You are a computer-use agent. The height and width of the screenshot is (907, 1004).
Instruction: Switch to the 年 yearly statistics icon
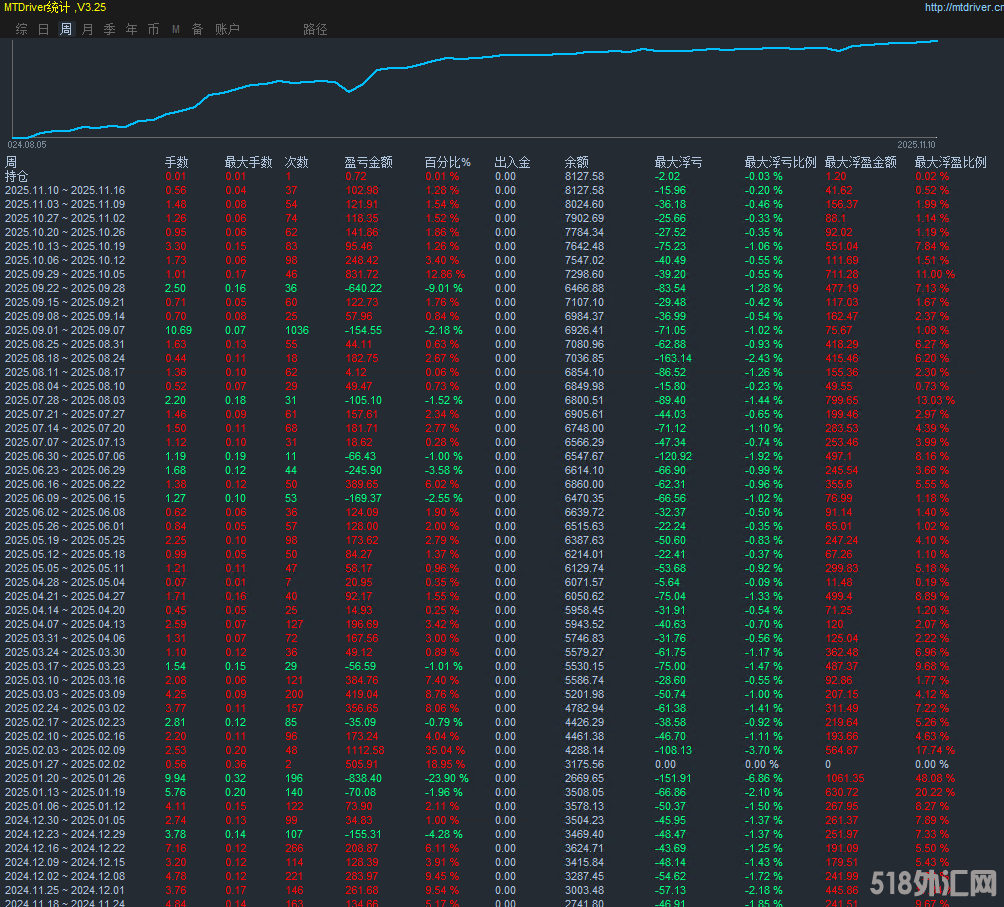[131, 29]
